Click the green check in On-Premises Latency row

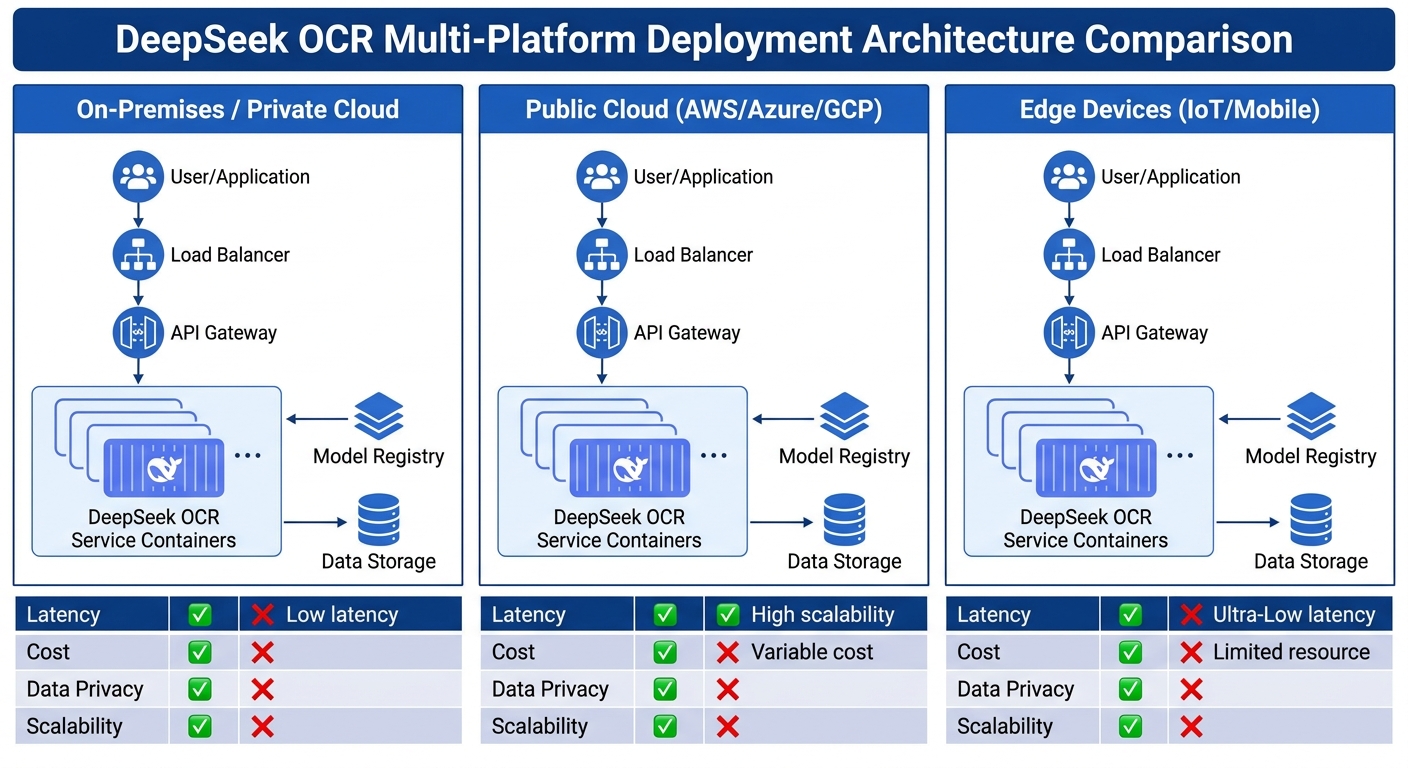coord(200,615)
